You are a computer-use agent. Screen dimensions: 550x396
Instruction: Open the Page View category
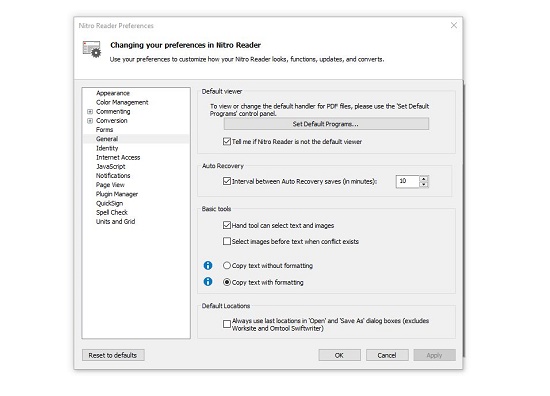click(x=110, y=185)
